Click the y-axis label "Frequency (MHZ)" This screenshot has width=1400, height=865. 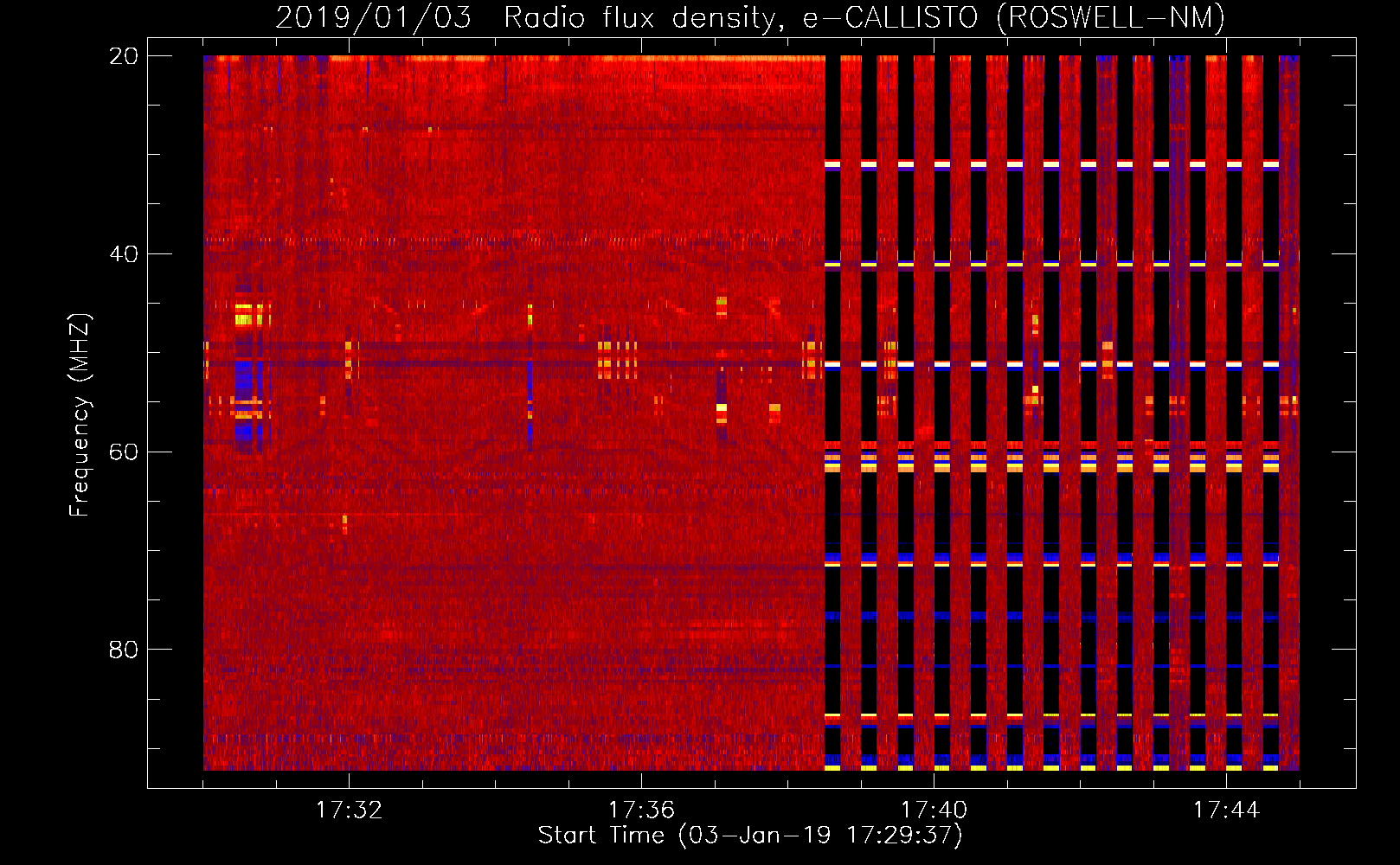pos(80,415)
